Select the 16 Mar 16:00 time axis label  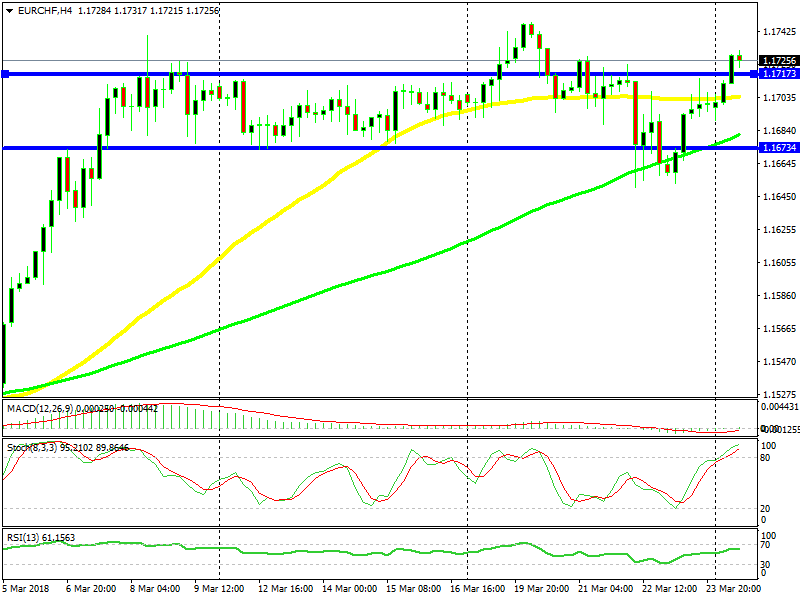point(477,589)
